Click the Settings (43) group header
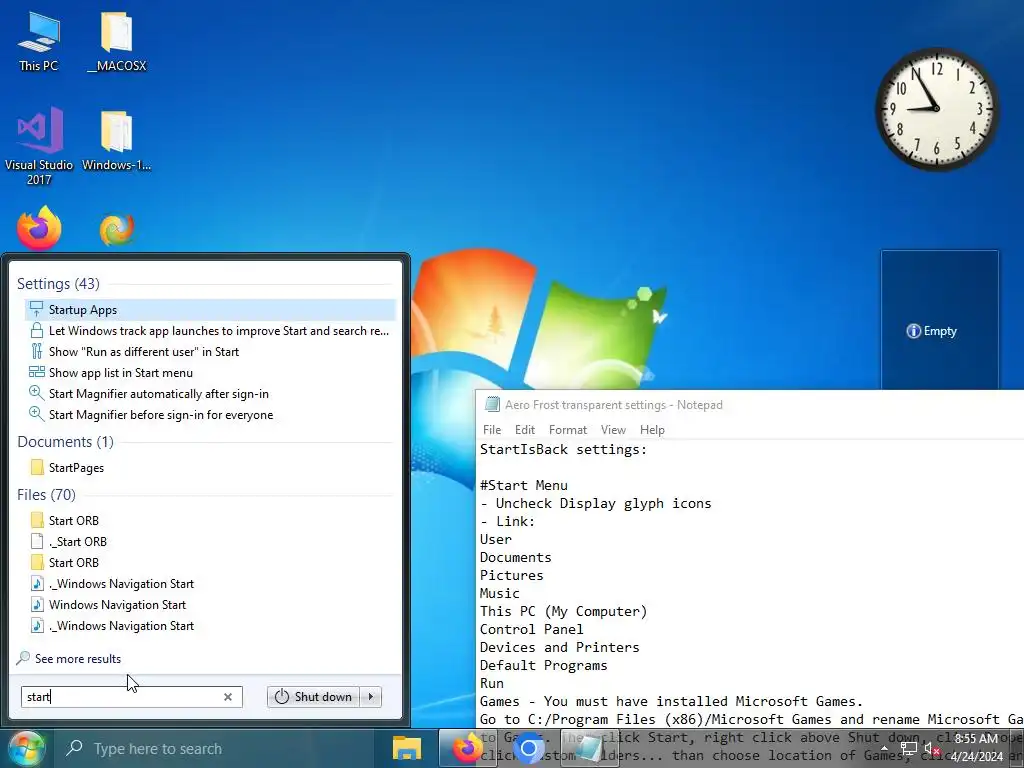Viewport: 1024px width, 768px height. click(x=58, y=283)
